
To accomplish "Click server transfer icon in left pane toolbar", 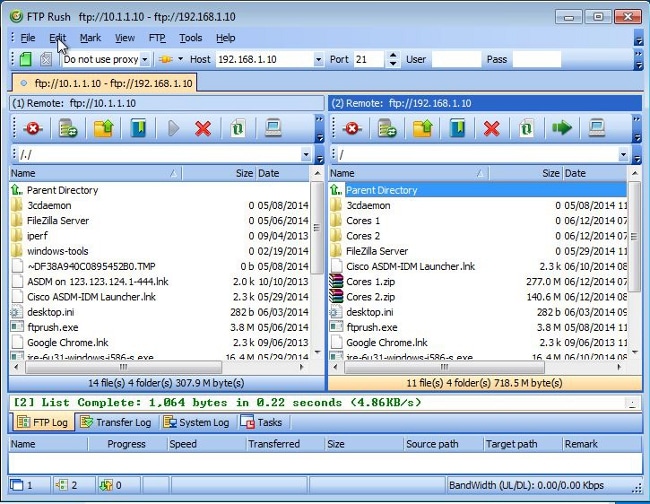I will tap(68, 128).
